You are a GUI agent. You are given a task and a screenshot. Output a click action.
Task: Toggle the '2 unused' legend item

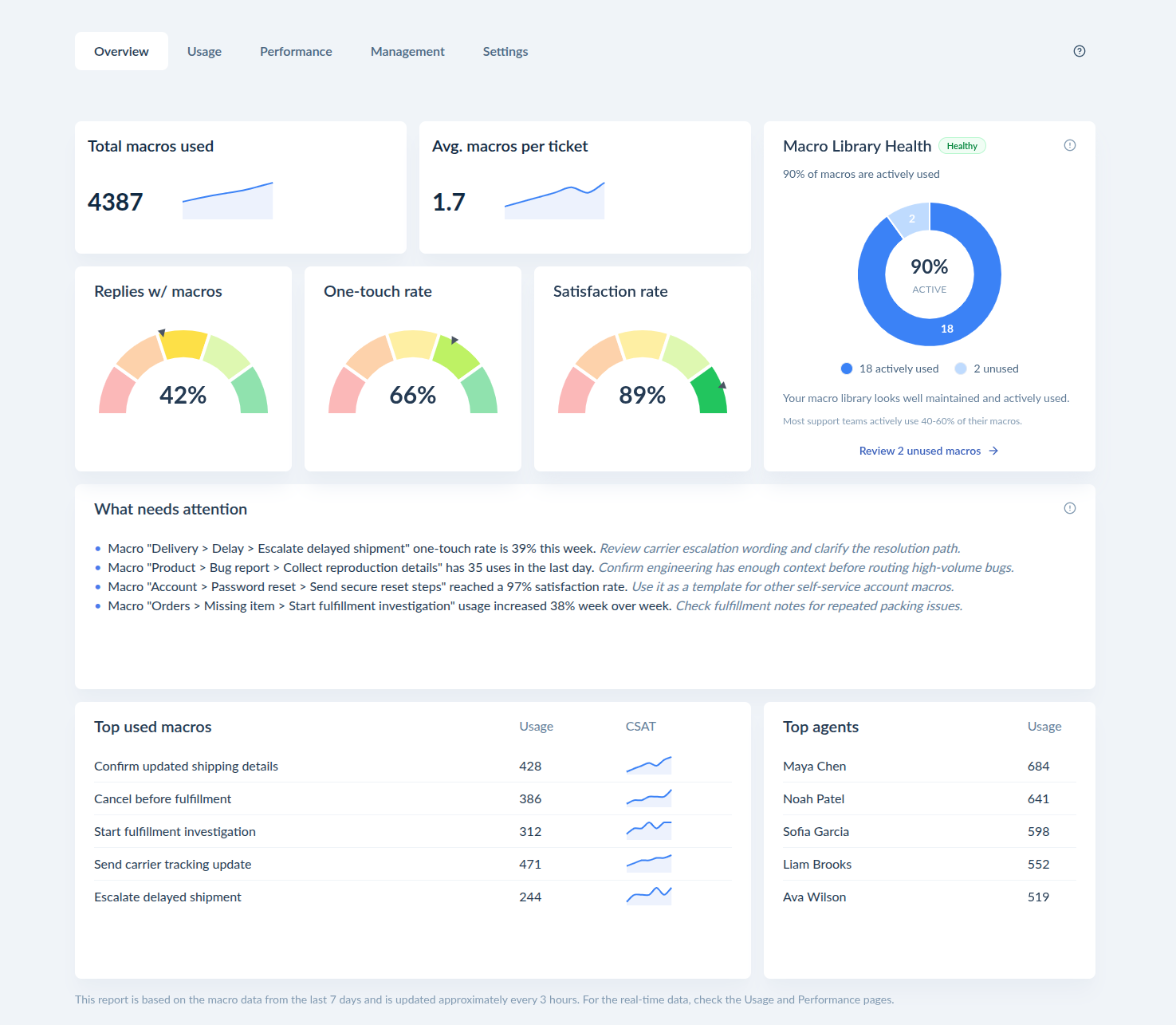(987, 369)
